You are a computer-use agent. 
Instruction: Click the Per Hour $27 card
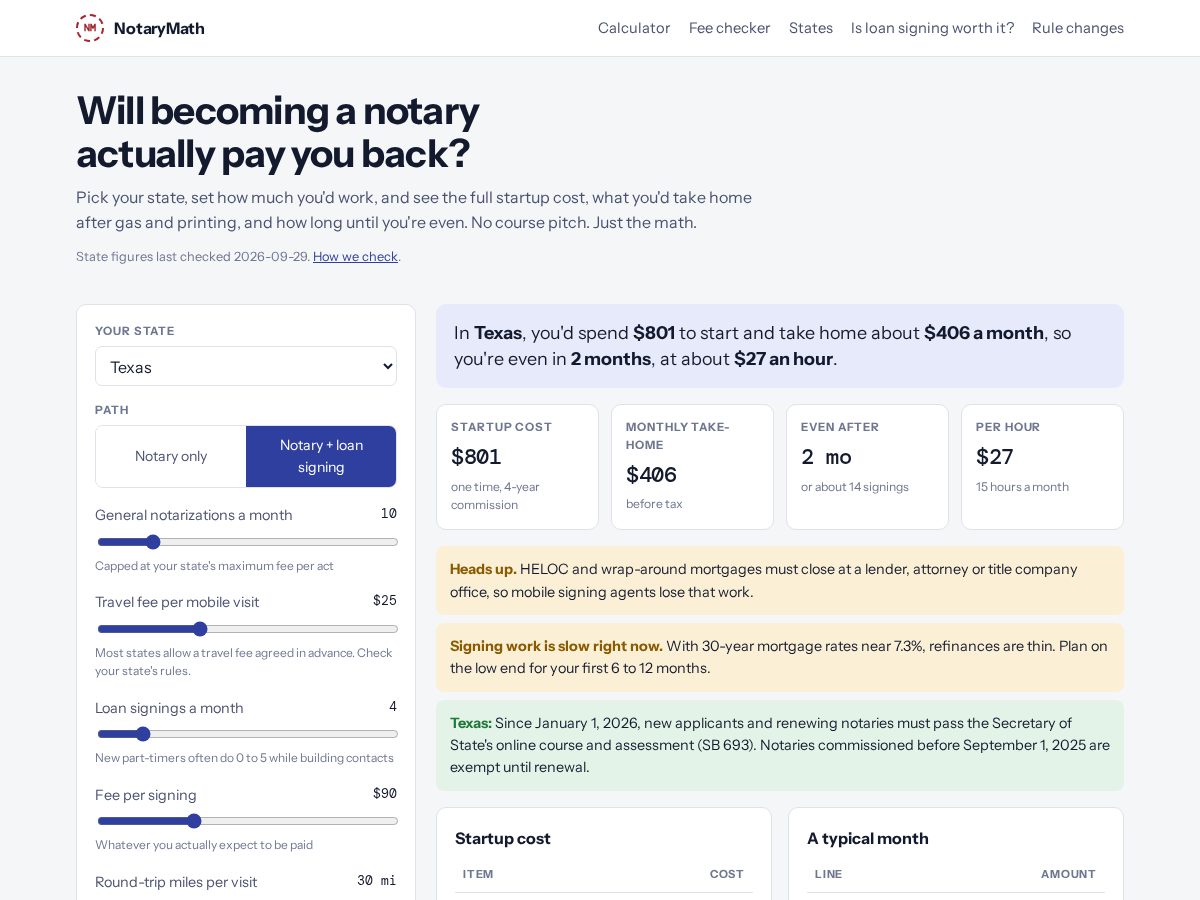tap(1042, 467)
